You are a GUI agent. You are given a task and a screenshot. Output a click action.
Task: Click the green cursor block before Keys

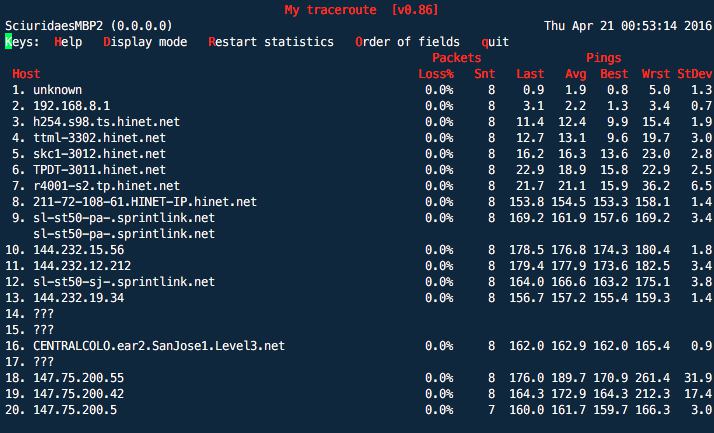[x=8, y=42]
